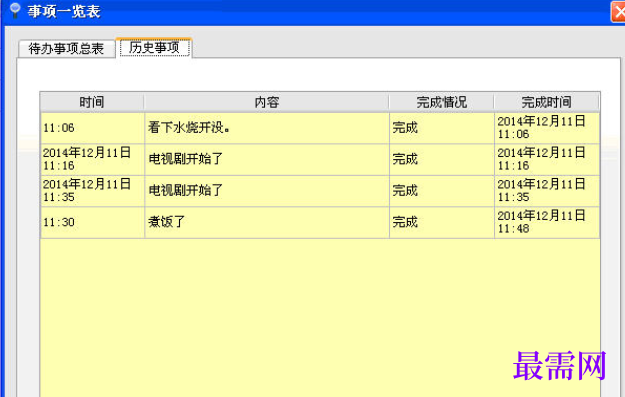The image size is (625, 397).
Task: Click 完成 status in the 11:16 row
Action: (442, 159)
